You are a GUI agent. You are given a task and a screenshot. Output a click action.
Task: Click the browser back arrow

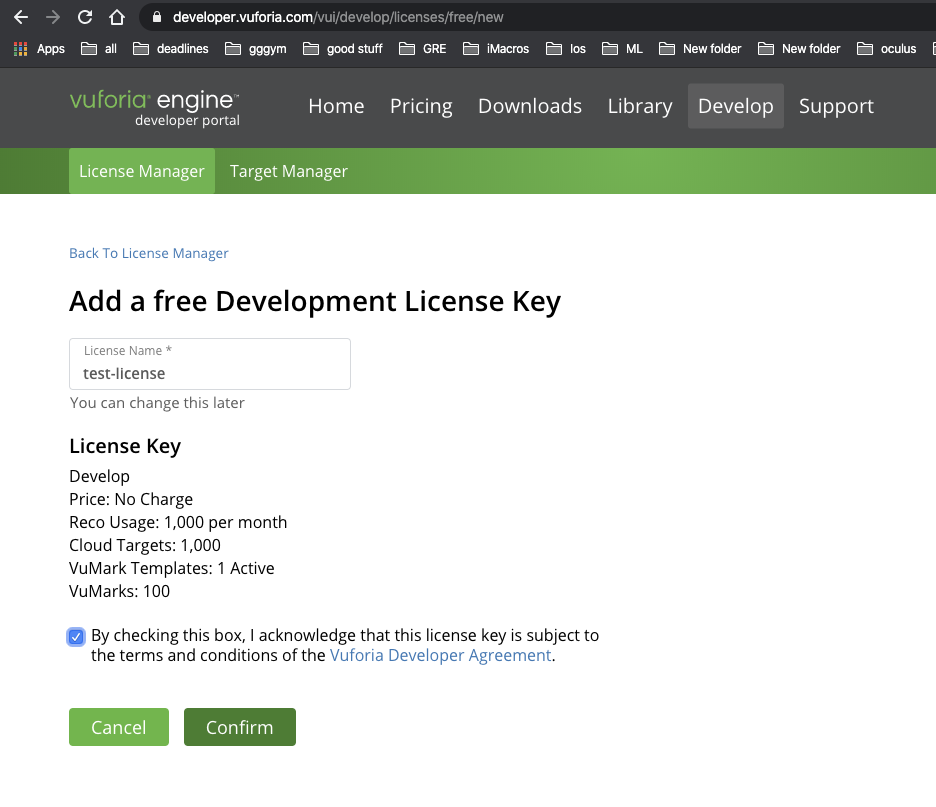tap(21, 17)
